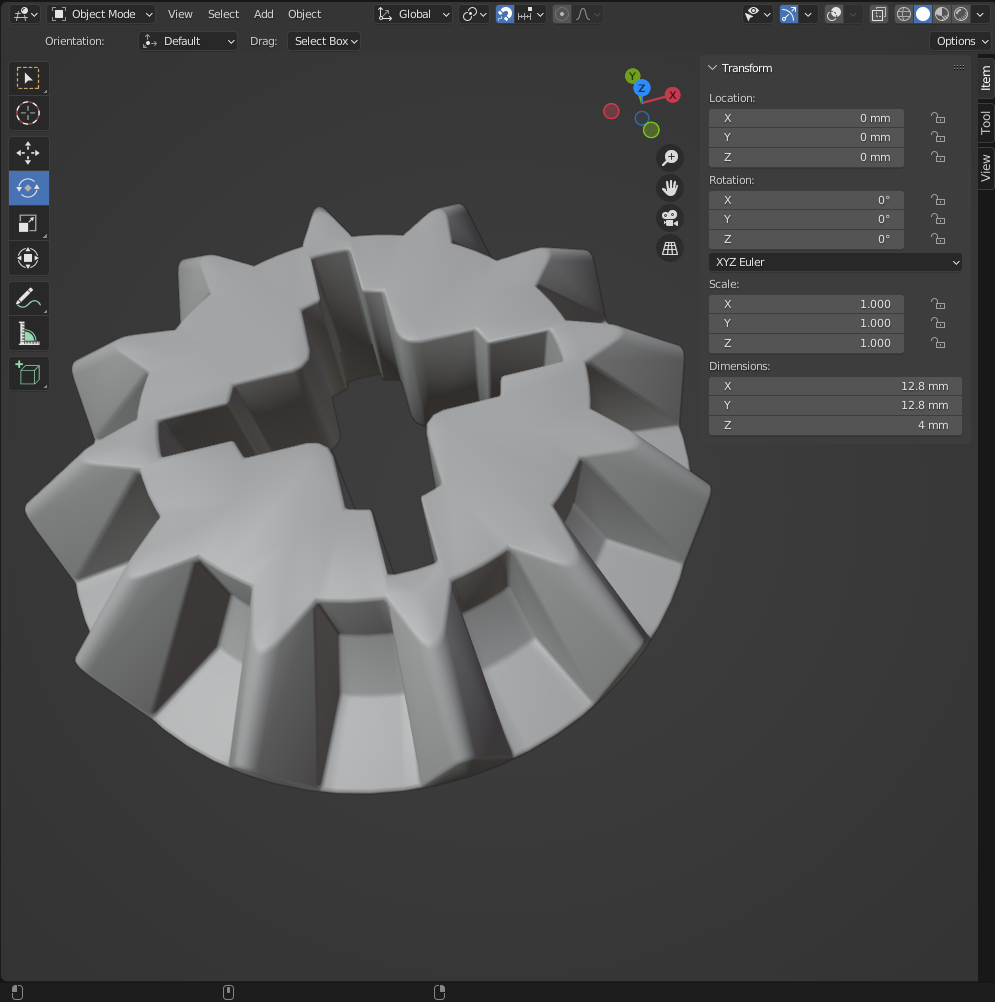The height and width of the screenshot is (1002, 995).
Task: Open the Object Mode dropdown
Action: pyautogui.click(x=102, y=14)
